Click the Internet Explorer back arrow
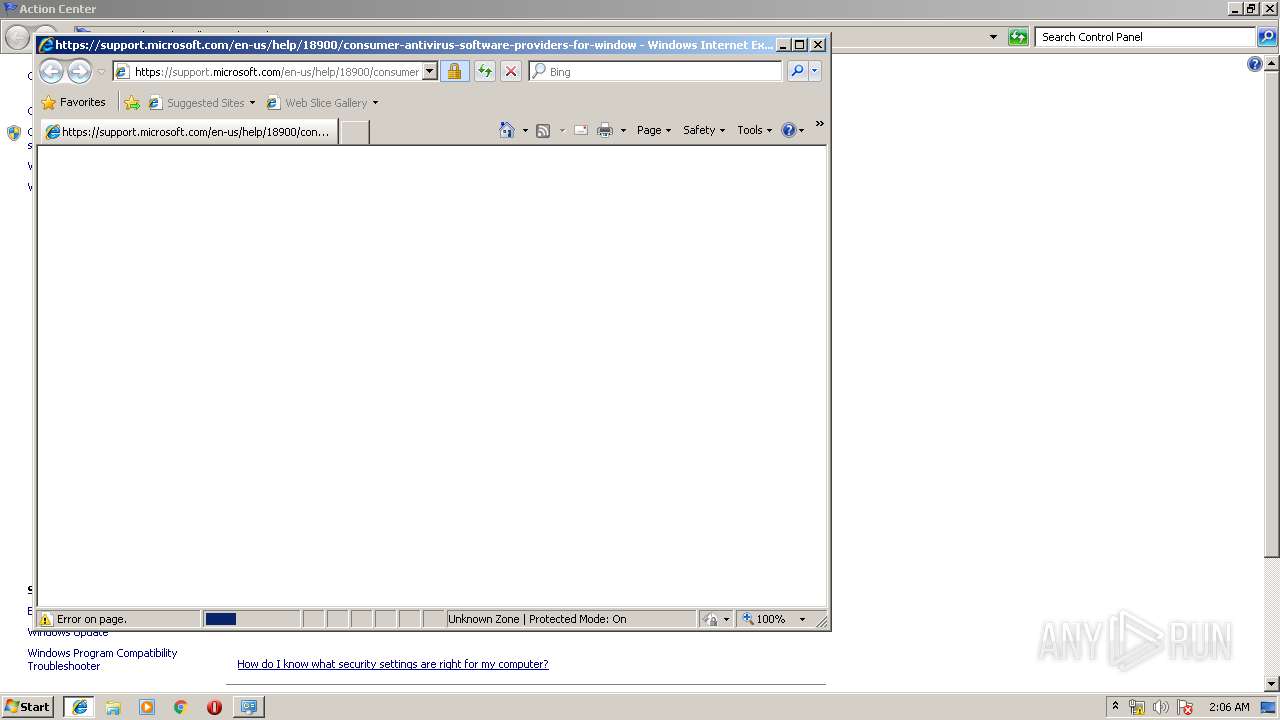Screen dimensions: 1280x720 click(x=52, y=71)
